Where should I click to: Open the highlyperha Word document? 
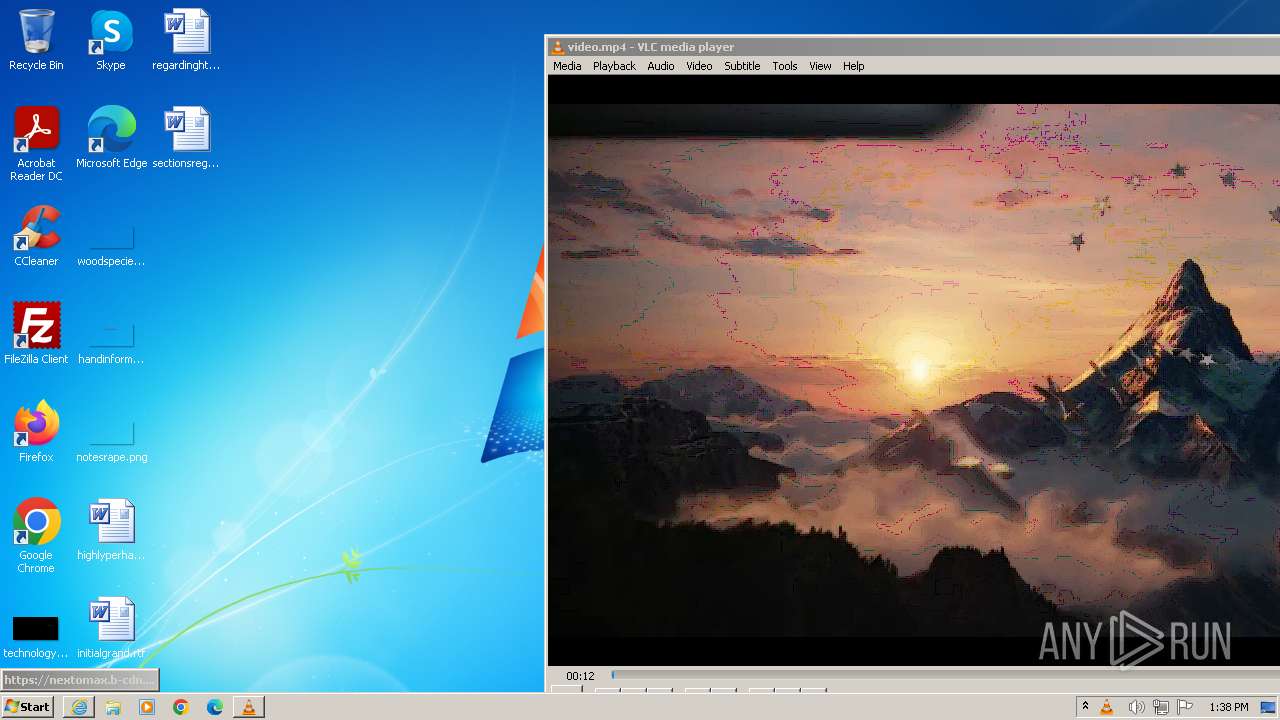(x=111, y=530)
